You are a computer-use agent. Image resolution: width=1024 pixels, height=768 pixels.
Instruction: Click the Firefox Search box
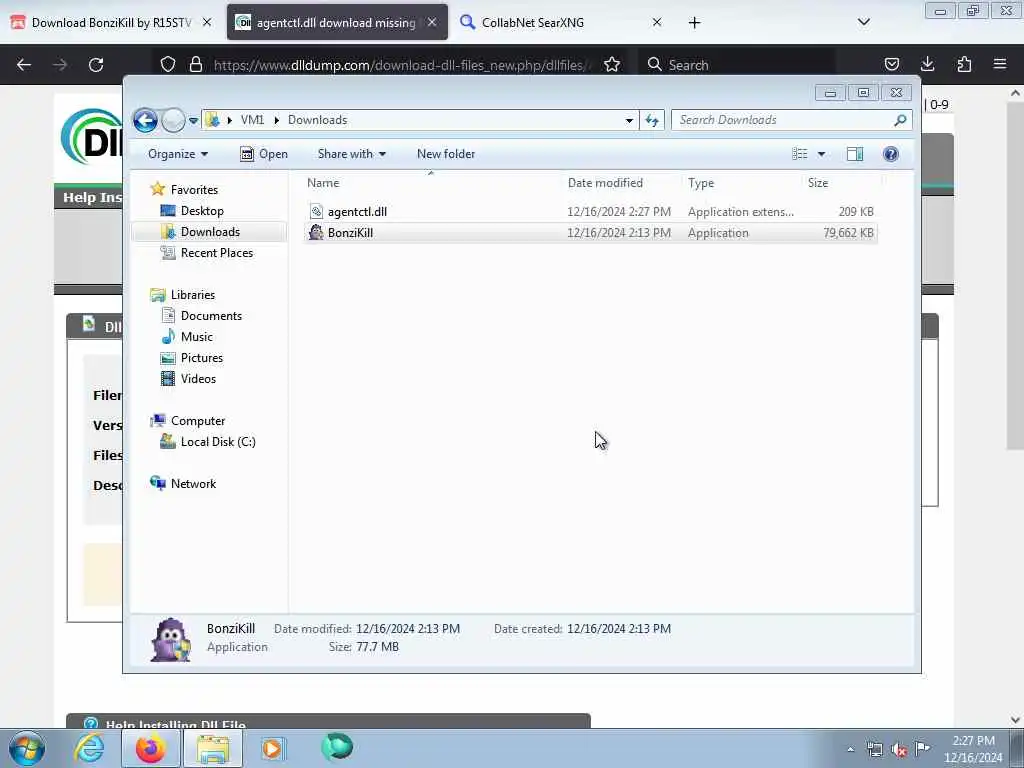point(736,65)
